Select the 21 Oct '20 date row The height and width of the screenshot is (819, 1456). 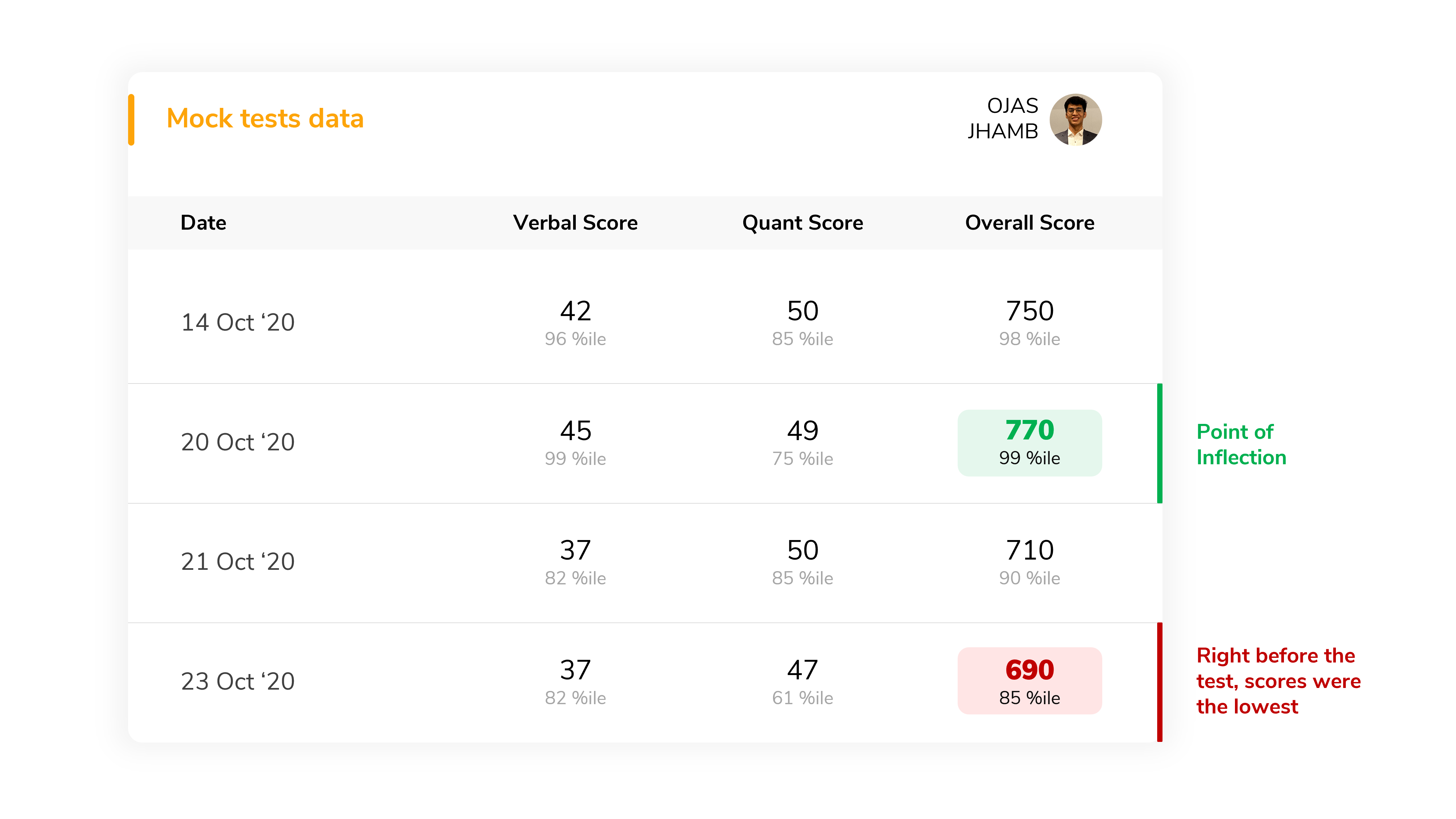pyautogui.click(x=237, y=562)
